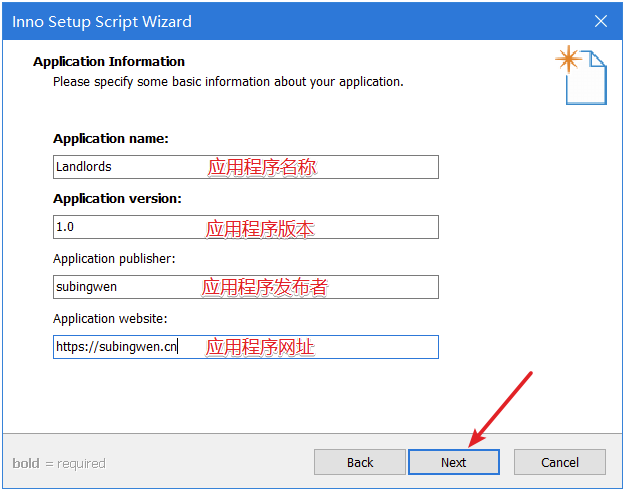Cancel the script wizard

(560, 462)
